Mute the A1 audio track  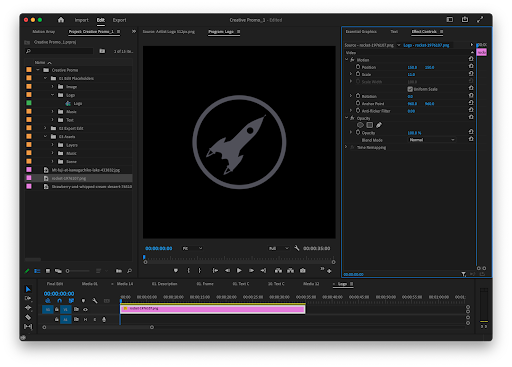85,319
